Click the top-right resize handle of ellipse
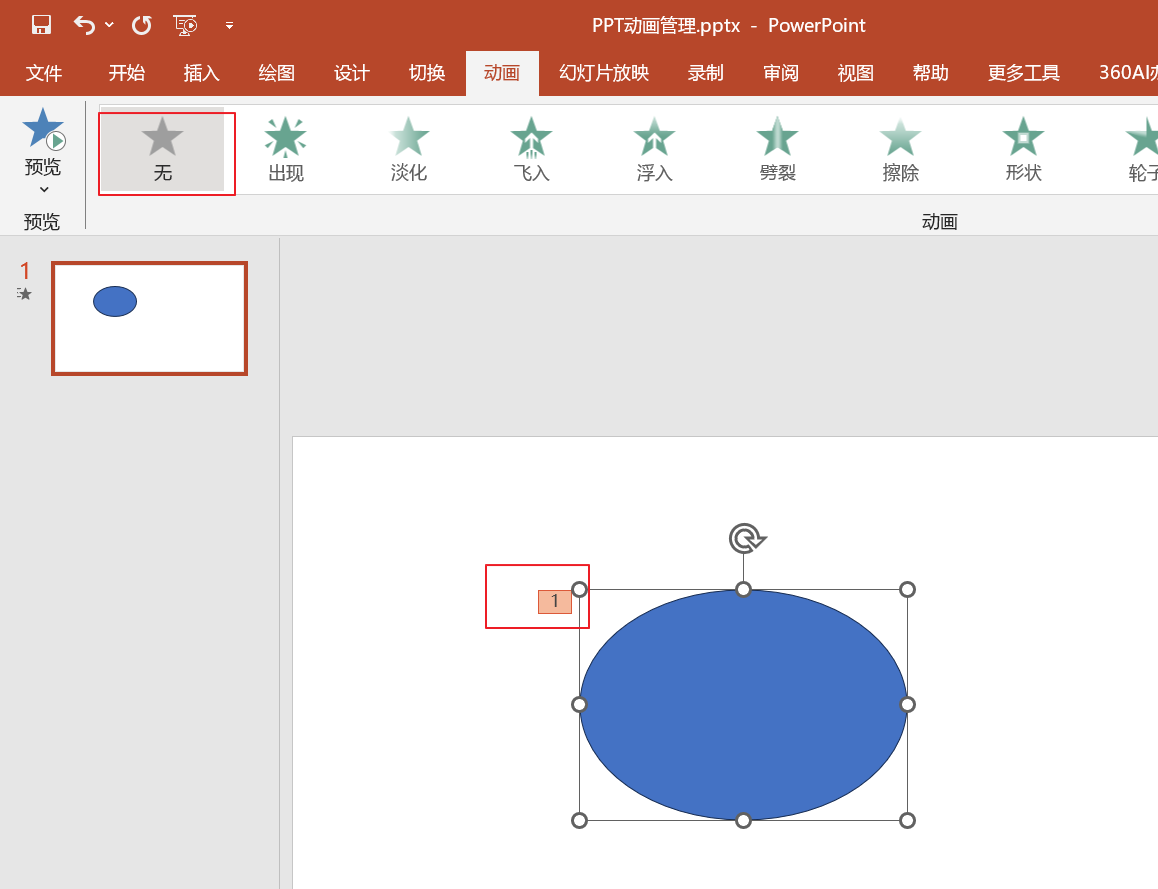This screenshot has width=1158, height=889. (x=908, y=589)
